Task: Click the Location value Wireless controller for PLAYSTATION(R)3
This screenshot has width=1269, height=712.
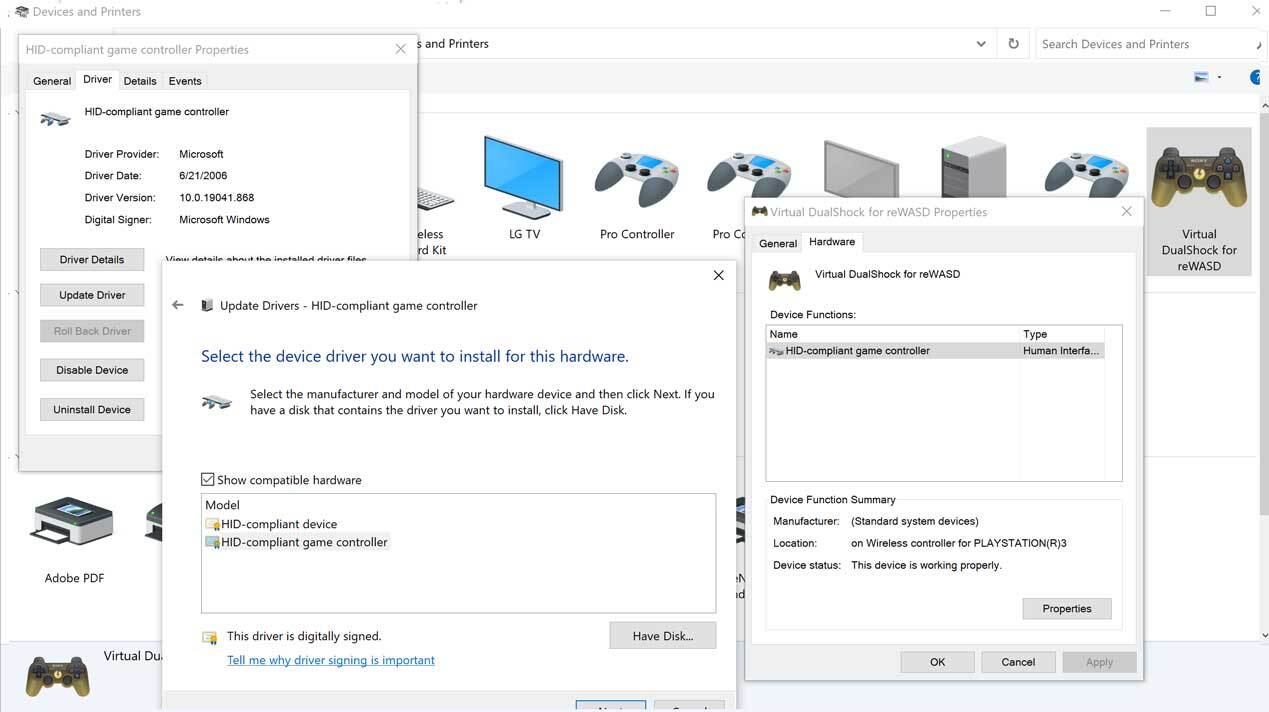Action: coord(959,543)
